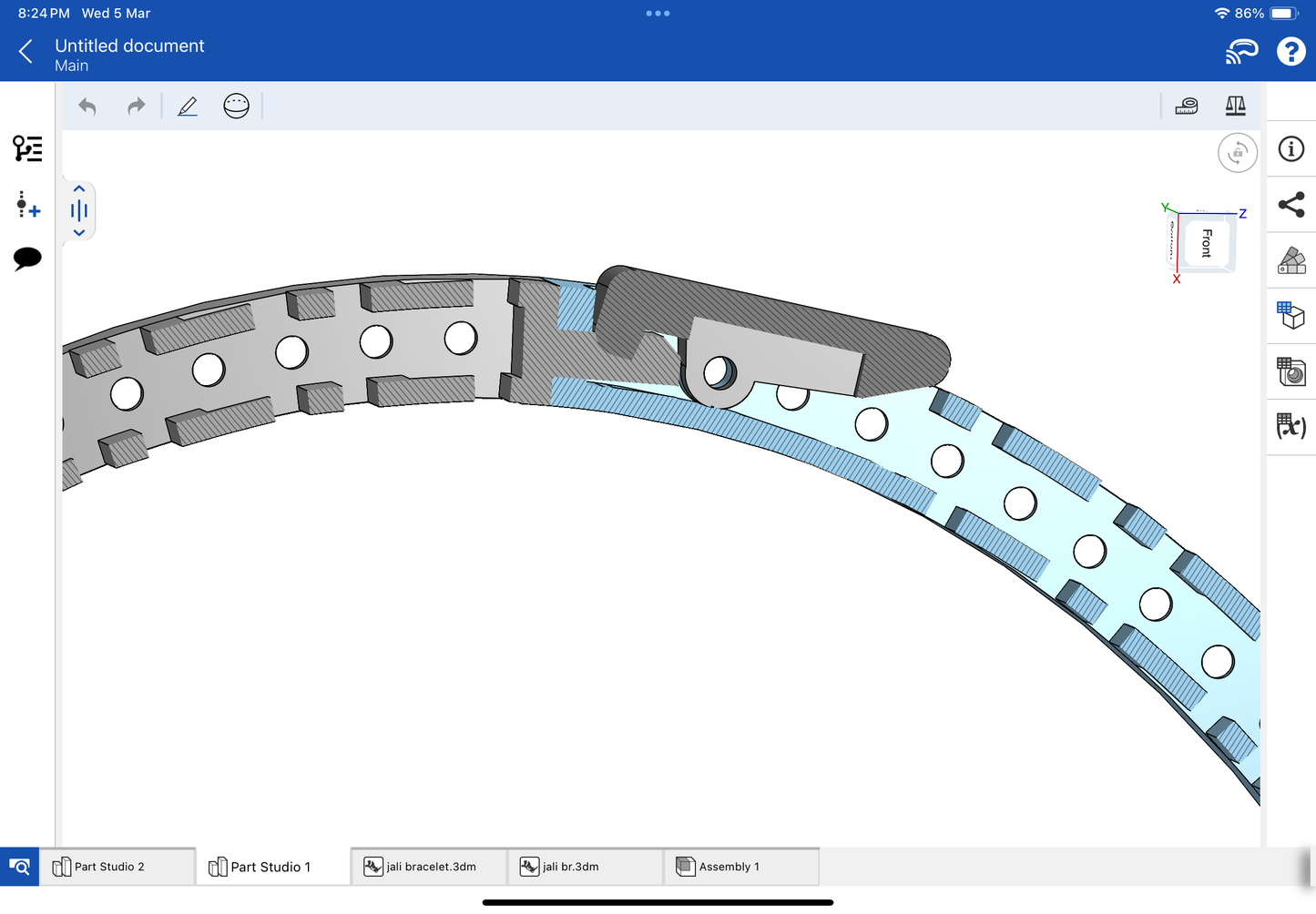The height and width of the screenshot is (914, 1316).
Task: Expand the section view slider up chevron
Action: [79, 189]
